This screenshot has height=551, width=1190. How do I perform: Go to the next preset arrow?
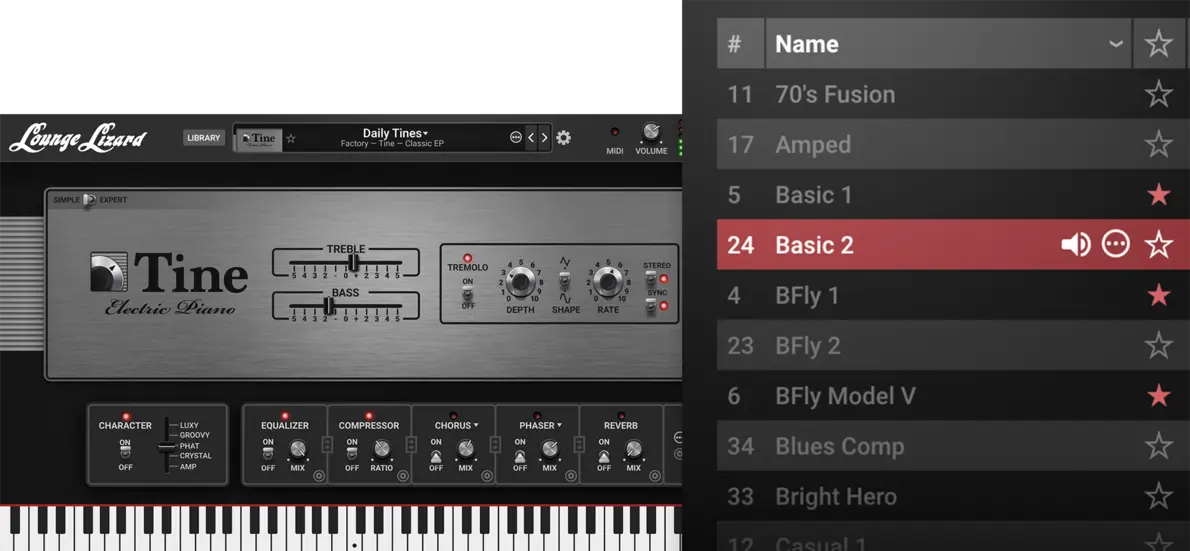544,138
